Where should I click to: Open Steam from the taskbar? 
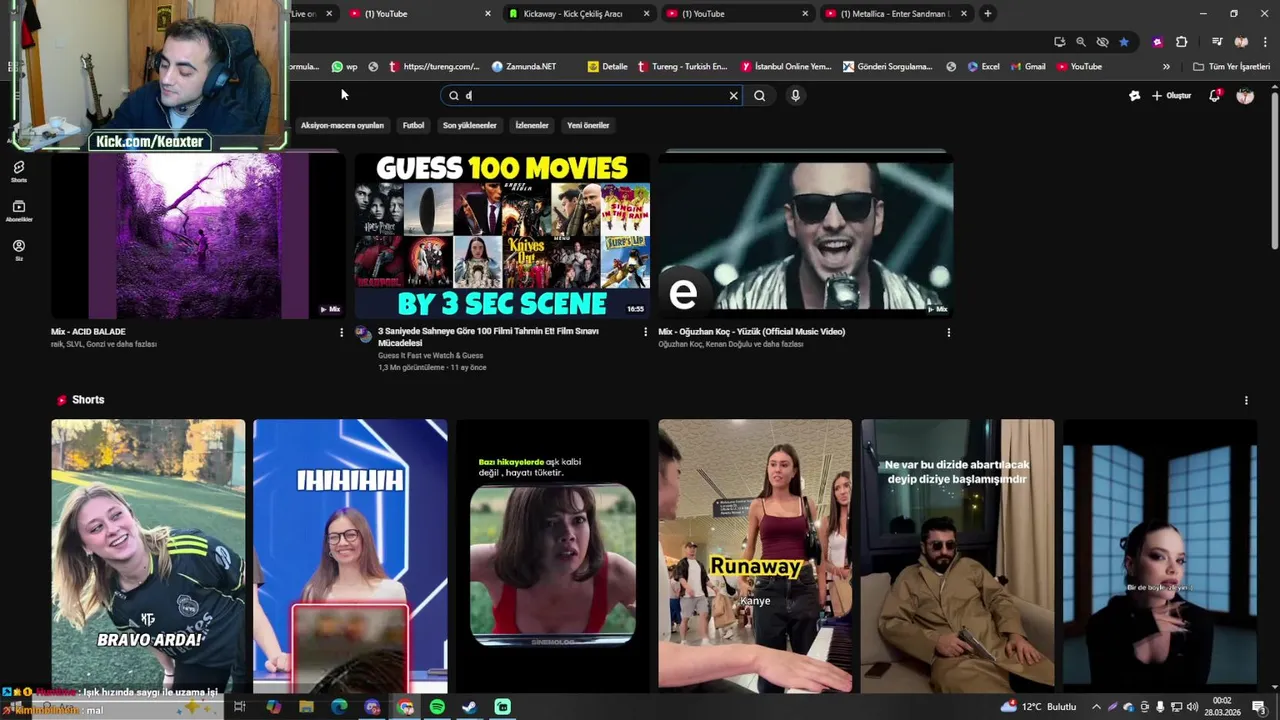469,707
